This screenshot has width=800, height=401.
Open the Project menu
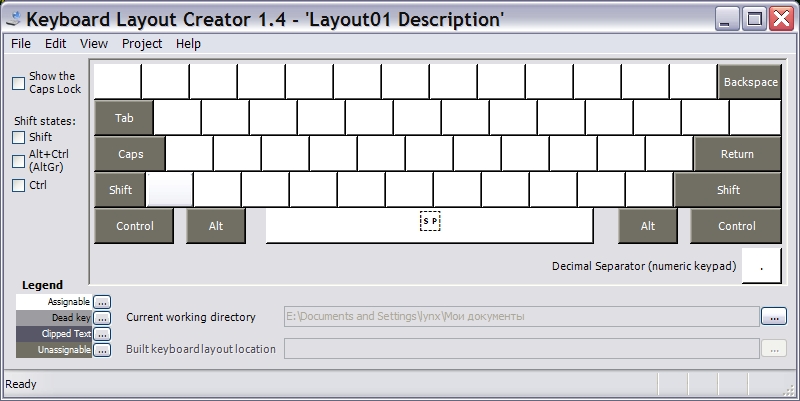click(142, 44)
